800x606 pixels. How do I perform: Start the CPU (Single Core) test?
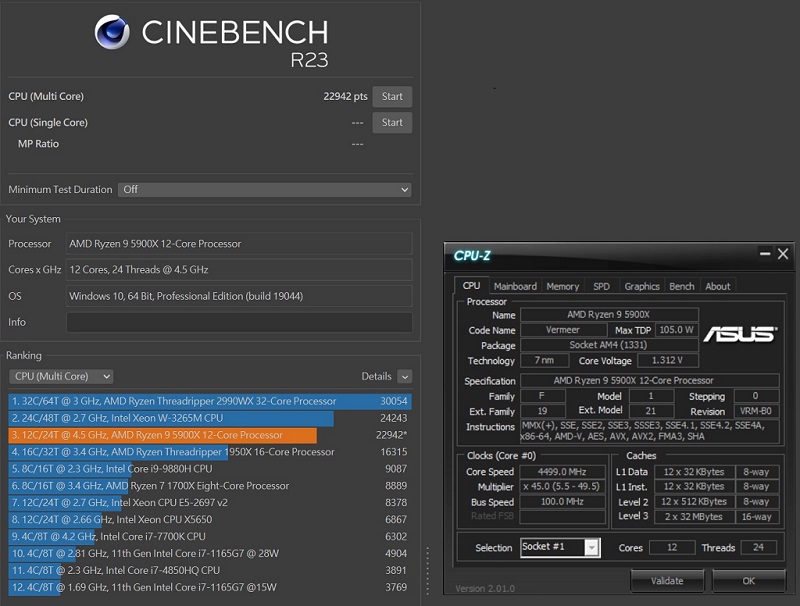coord(392,122)
